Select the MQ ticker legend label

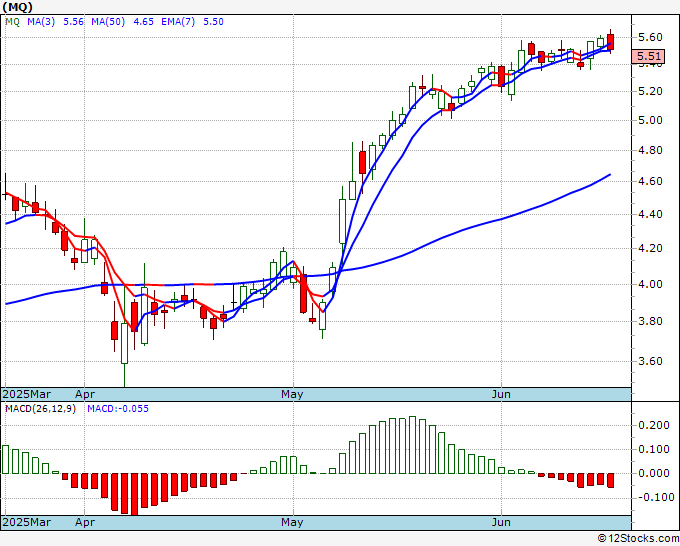pyautogui.click(x=12, y=22)
